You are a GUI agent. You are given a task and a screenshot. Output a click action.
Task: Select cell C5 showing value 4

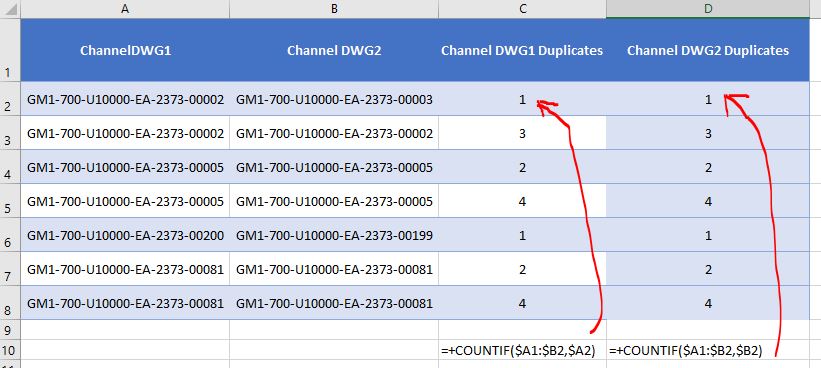[x=522, y=201]
